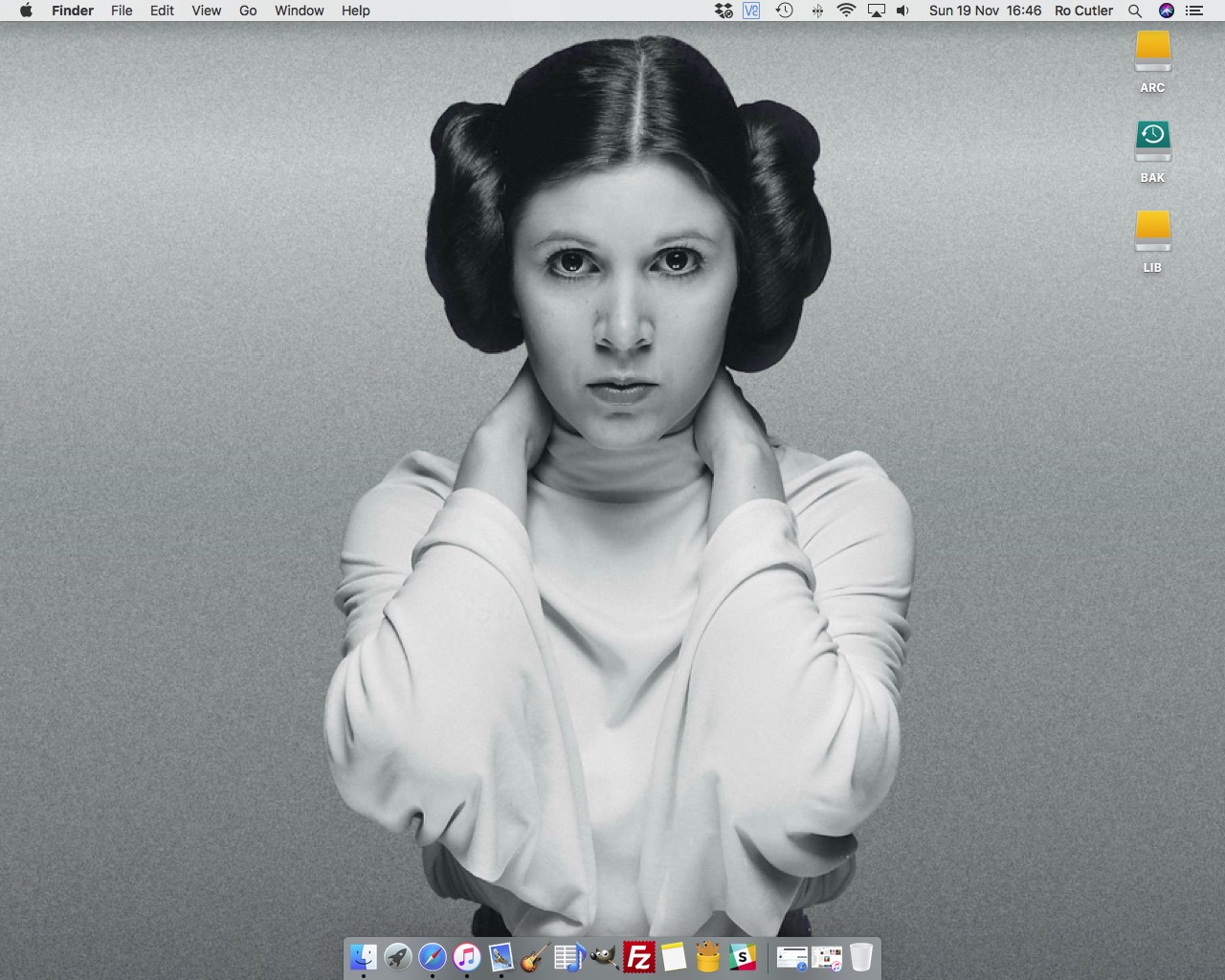
Task: Launch Launchpad from the Dock
Action: tap(398, 956)
